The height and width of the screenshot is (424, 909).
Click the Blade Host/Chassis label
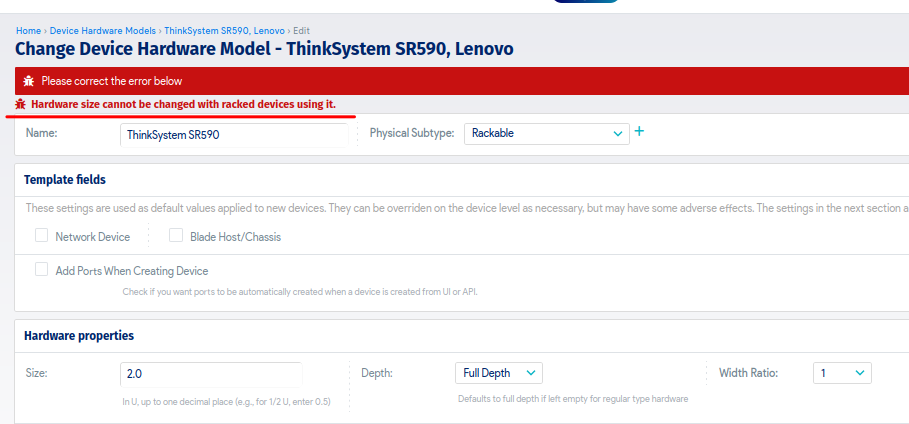[235, 237]
